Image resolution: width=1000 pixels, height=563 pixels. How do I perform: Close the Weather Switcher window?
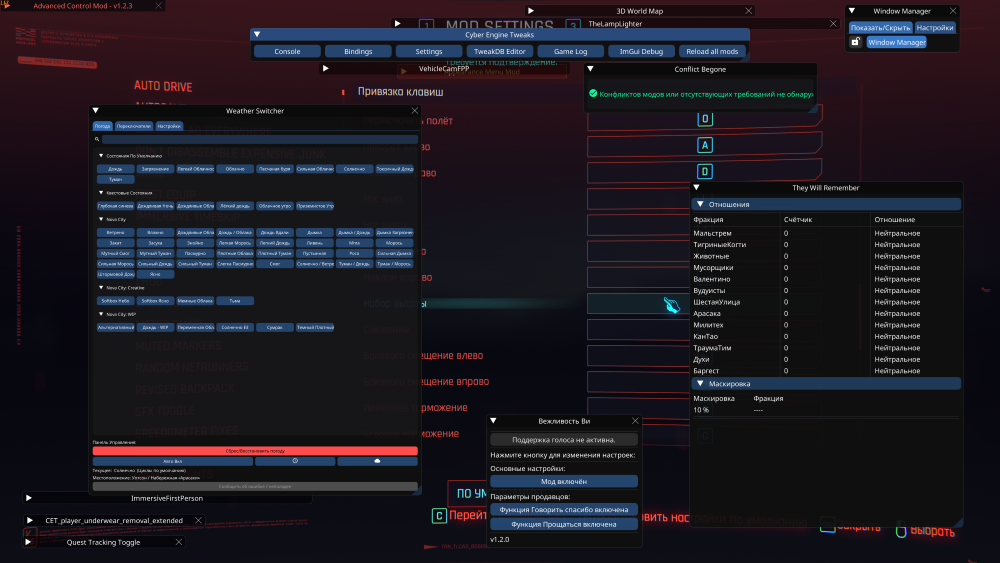415,111
